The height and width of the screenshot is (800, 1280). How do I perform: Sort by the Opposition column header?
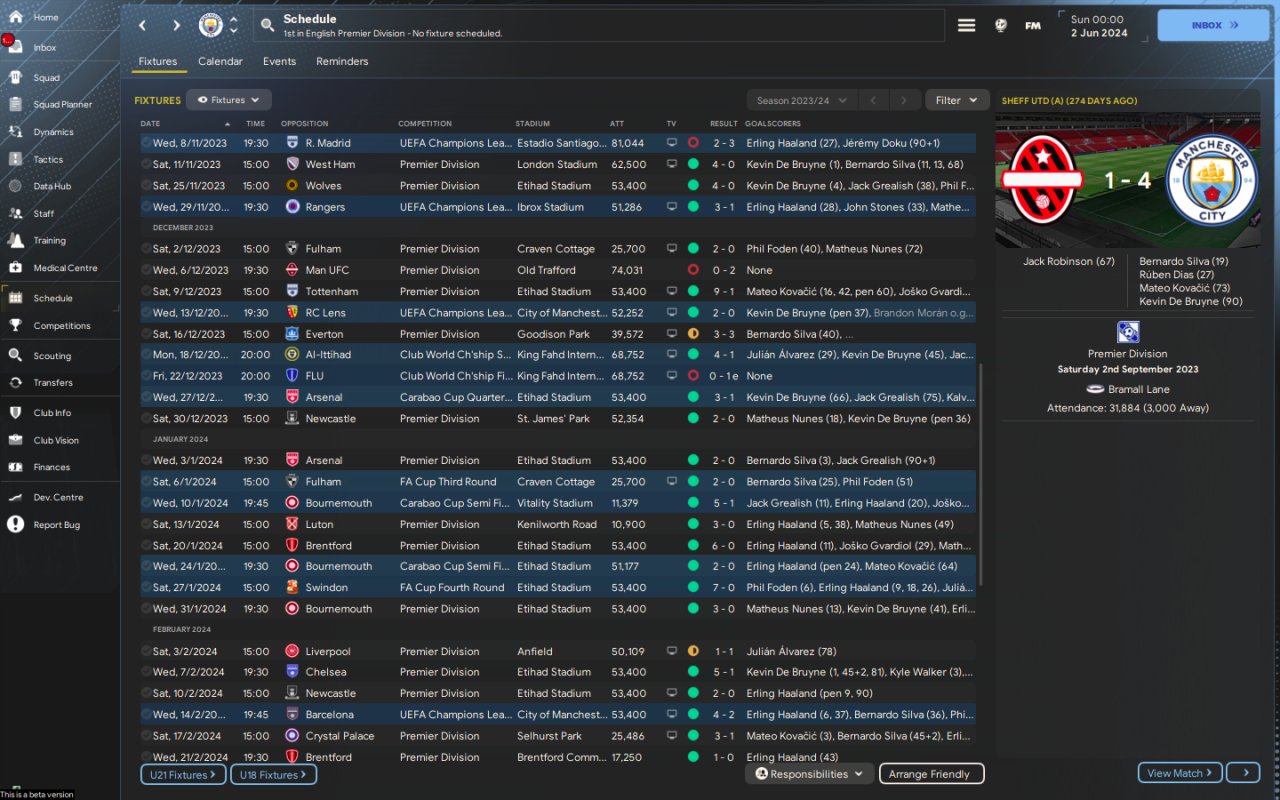point(304,124)
